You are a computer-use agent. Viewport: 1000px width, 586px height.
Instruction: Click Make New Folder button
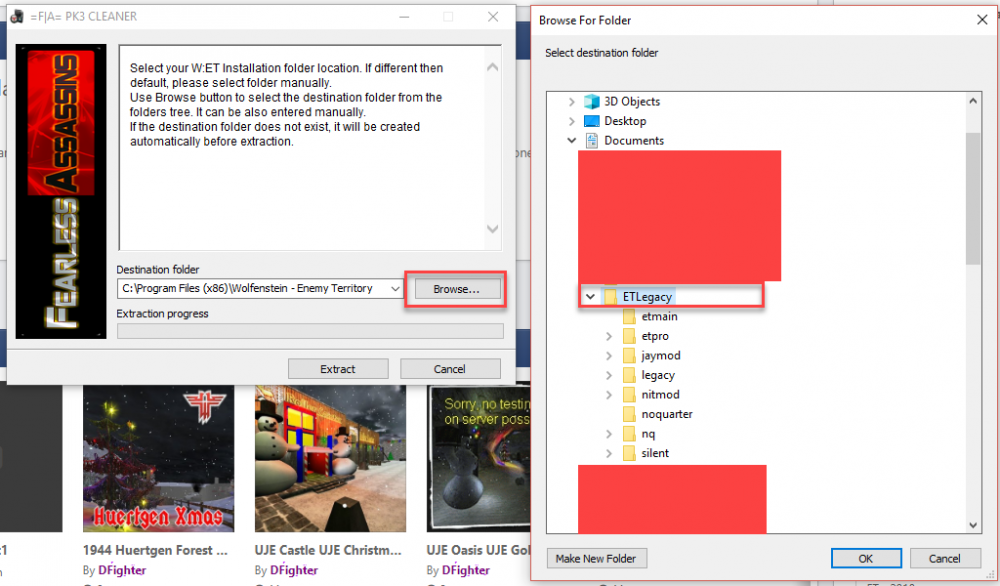[x=596, y=559]
